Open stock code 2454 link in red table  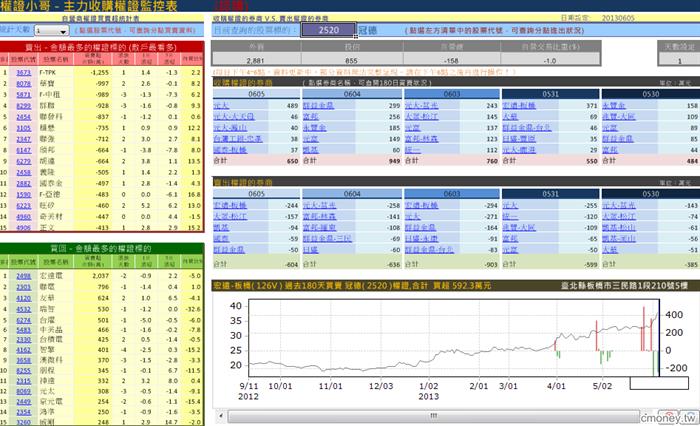[24, 117]
